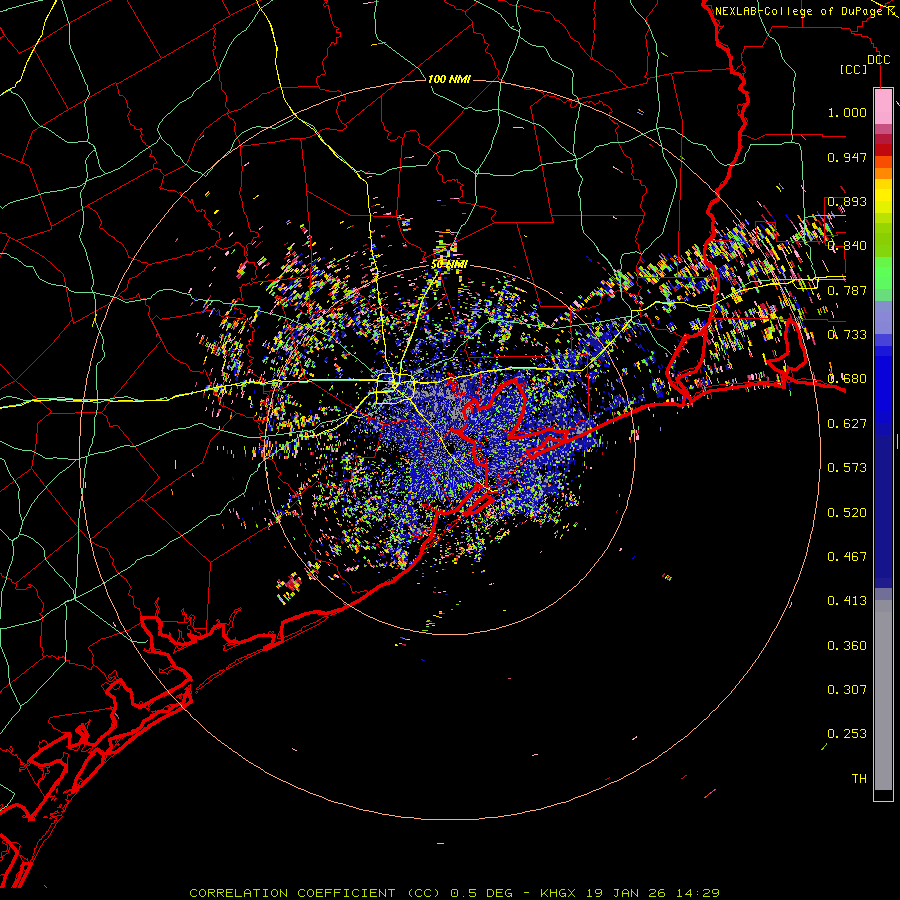
Task: Pick the orange swatch in the color bar
Action: click(x=883, y=173)
